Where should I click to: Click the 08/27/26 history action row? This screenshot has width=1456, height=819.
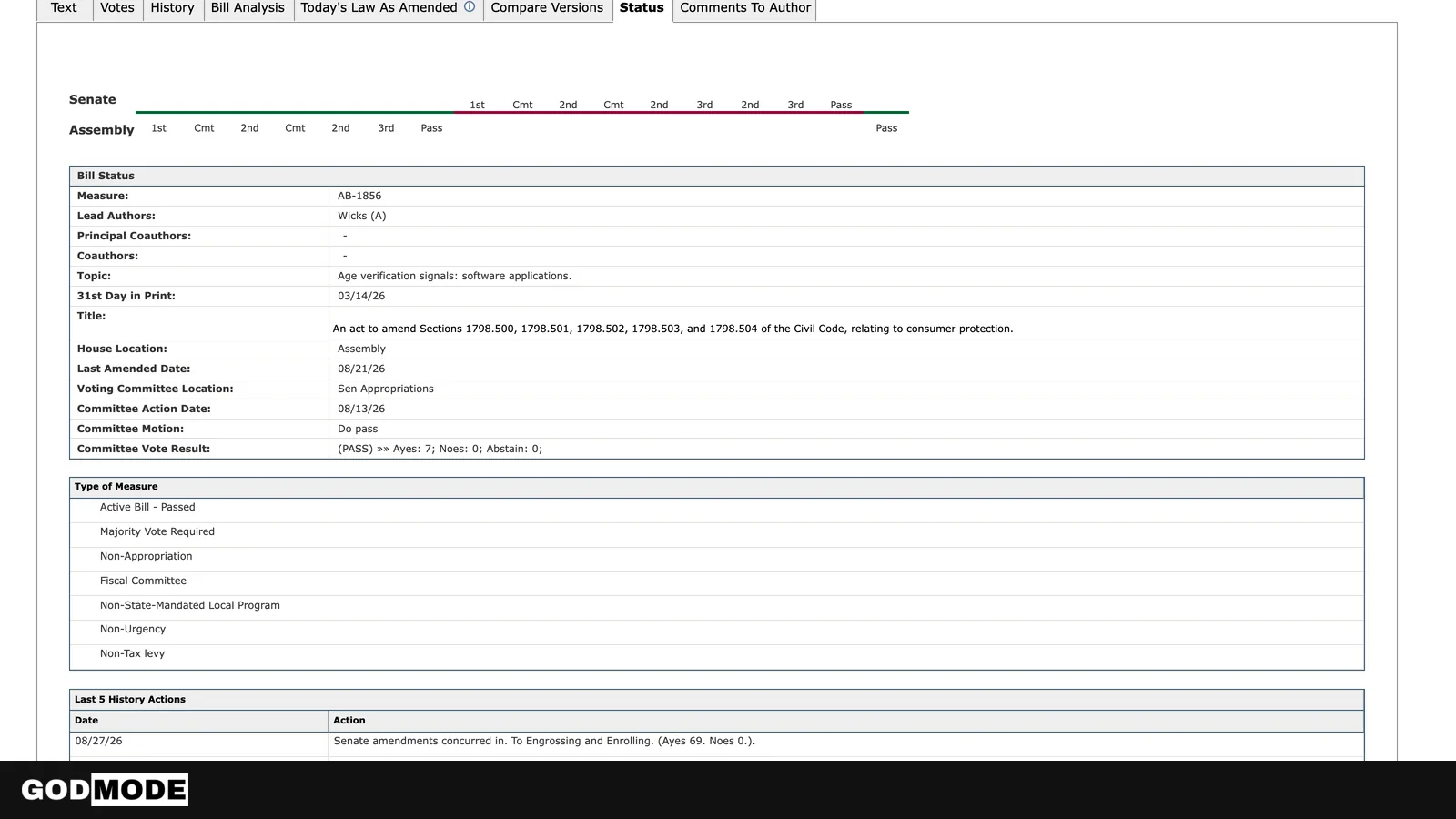tap(716, 742)
